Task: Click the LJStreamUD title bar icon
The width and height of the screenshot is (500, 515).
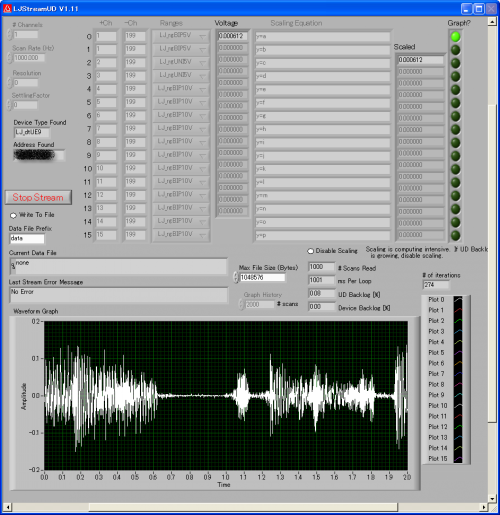Action: pyautogui.click(x=7, y=8)
